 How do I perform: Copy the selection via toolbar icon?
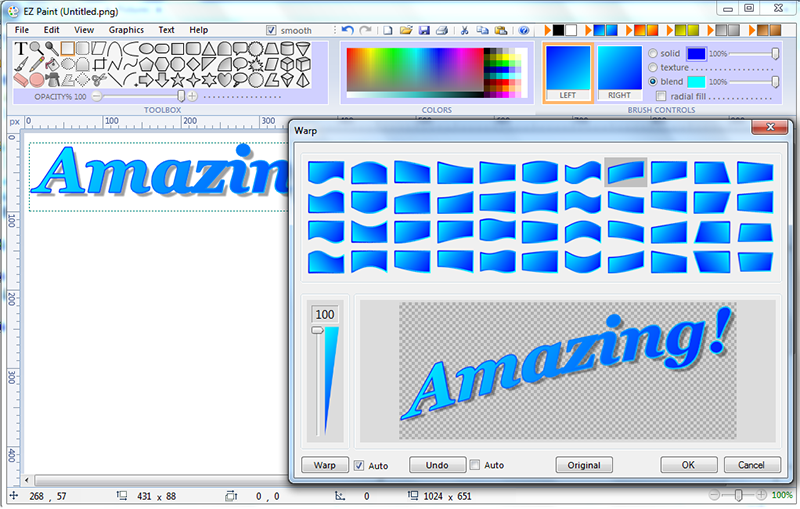(482, 30)
